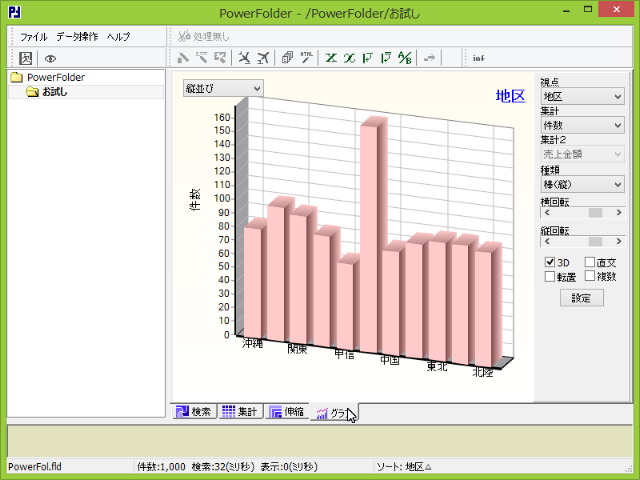Click the folder icon beside お試し

point(32,92)
